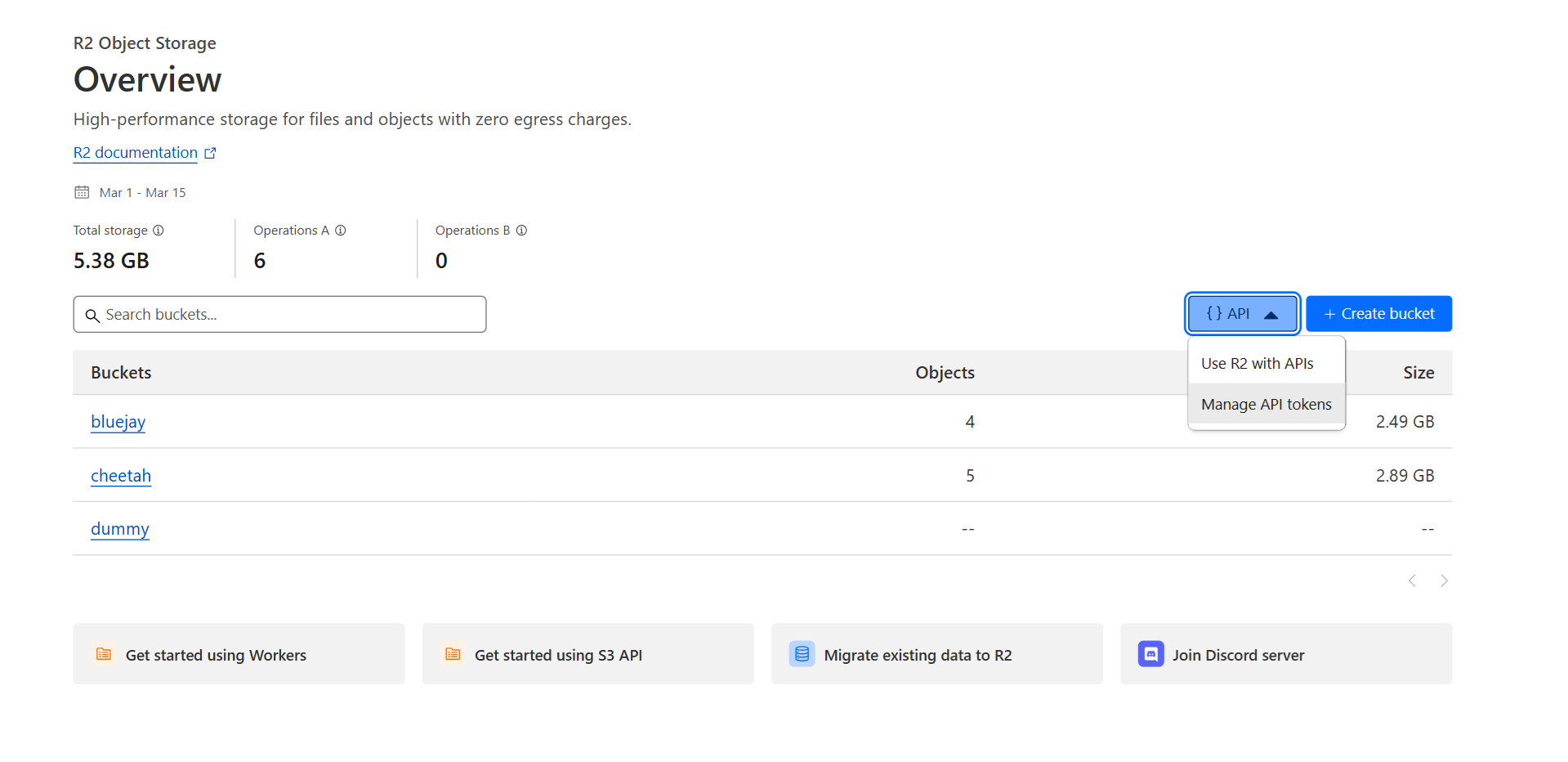The image size is (1568, 762).
Task: Choose Manage API tokens from menu
Action: tap(1266, 405)
